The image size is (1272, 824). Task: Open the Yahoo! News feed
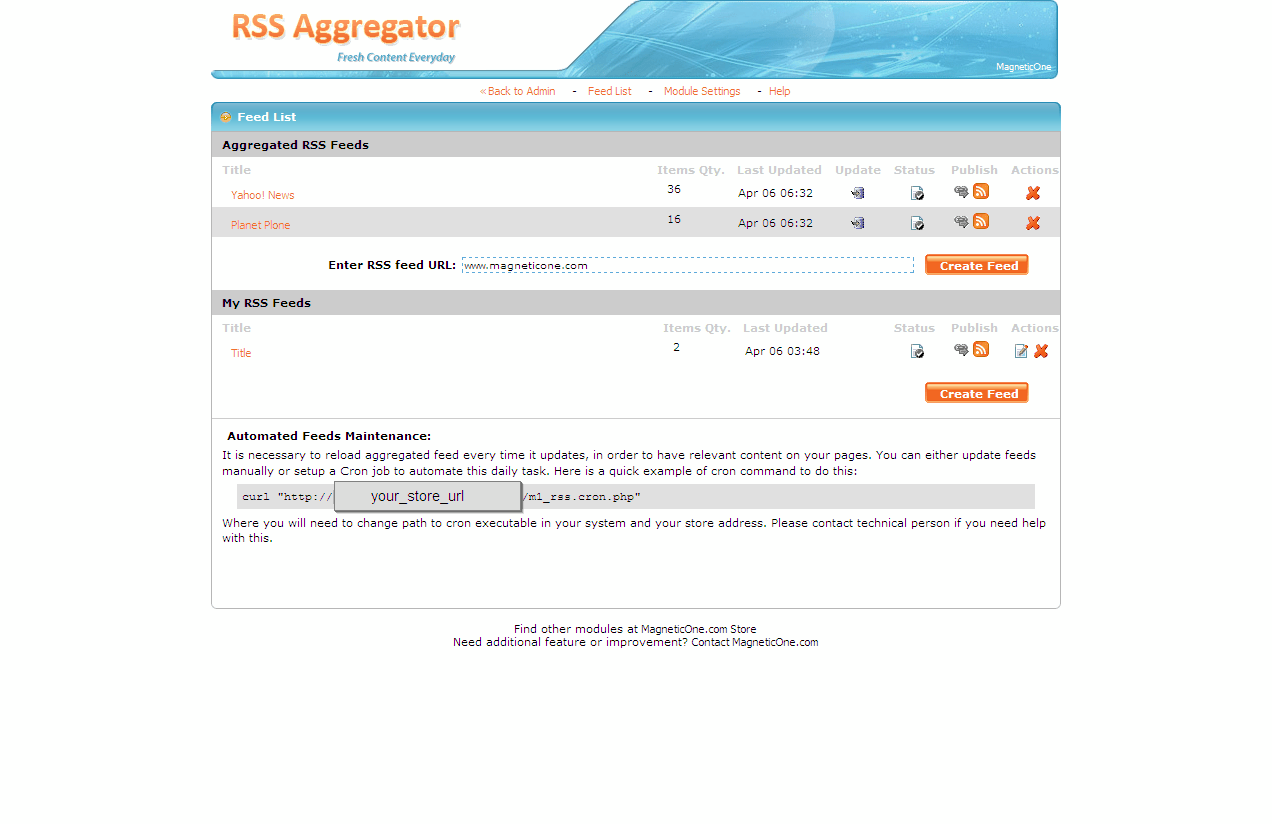263,195
